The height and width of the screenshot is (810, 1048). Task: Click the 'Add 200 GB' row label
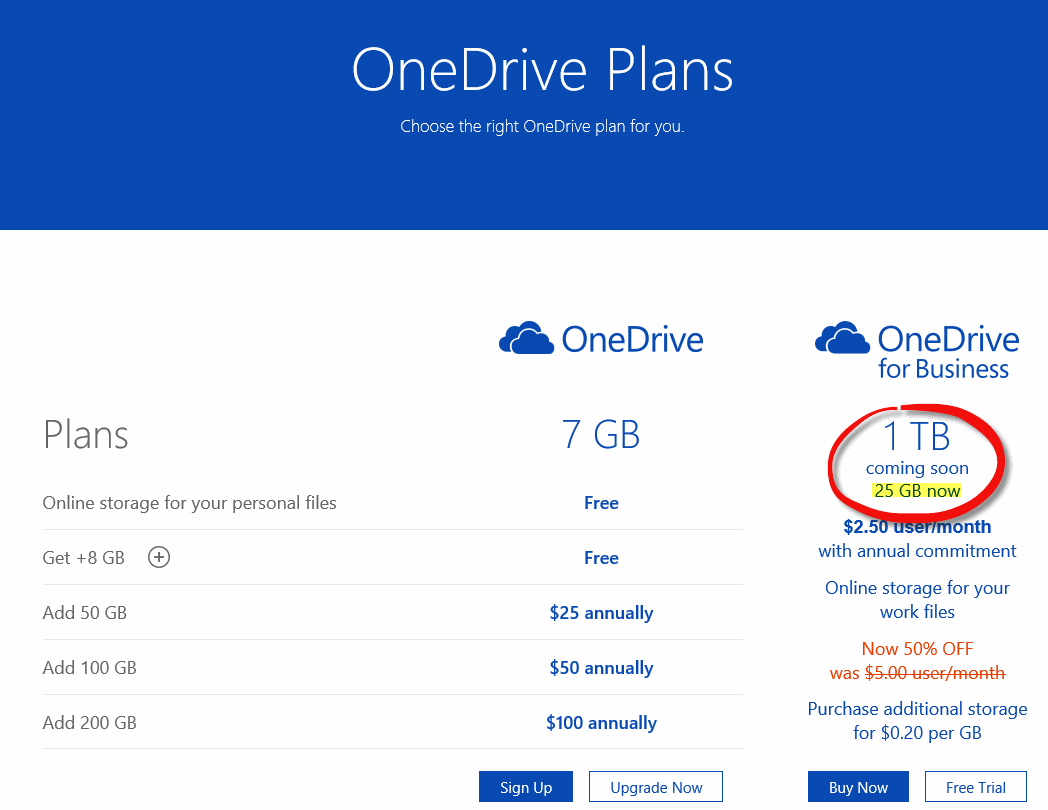[90, 722]
